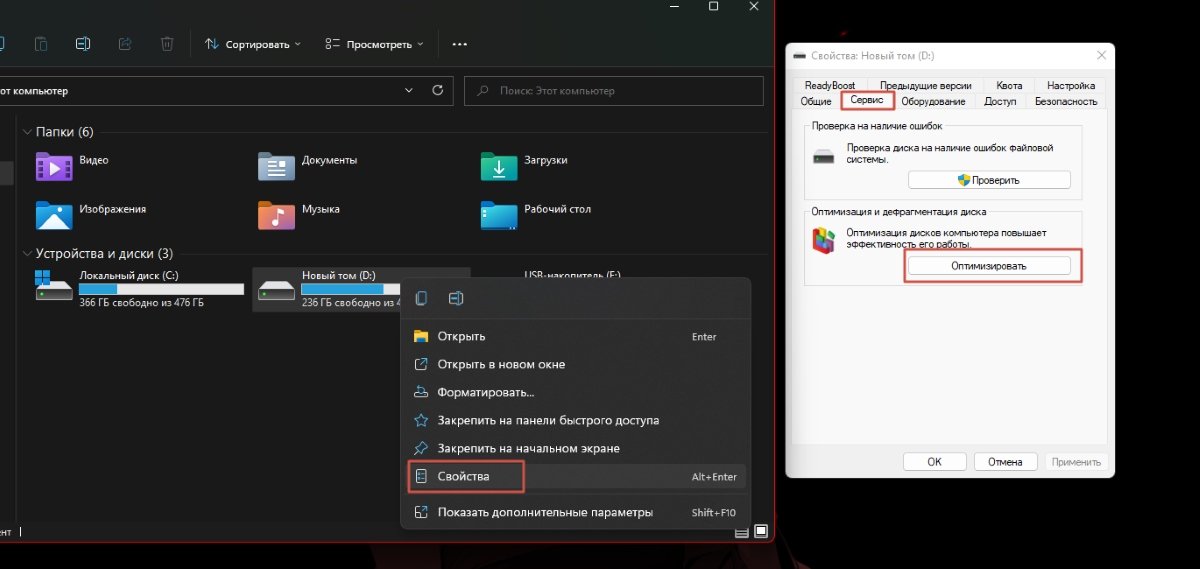Screen dimensions: 1200x569
Task: Open the Видео folder icon
Action: (x=53, y=166)
